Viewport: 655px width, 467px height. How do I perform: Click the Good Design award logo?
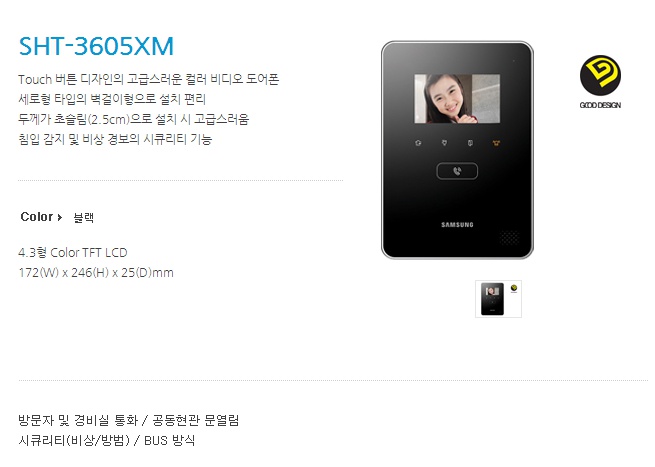600,76
